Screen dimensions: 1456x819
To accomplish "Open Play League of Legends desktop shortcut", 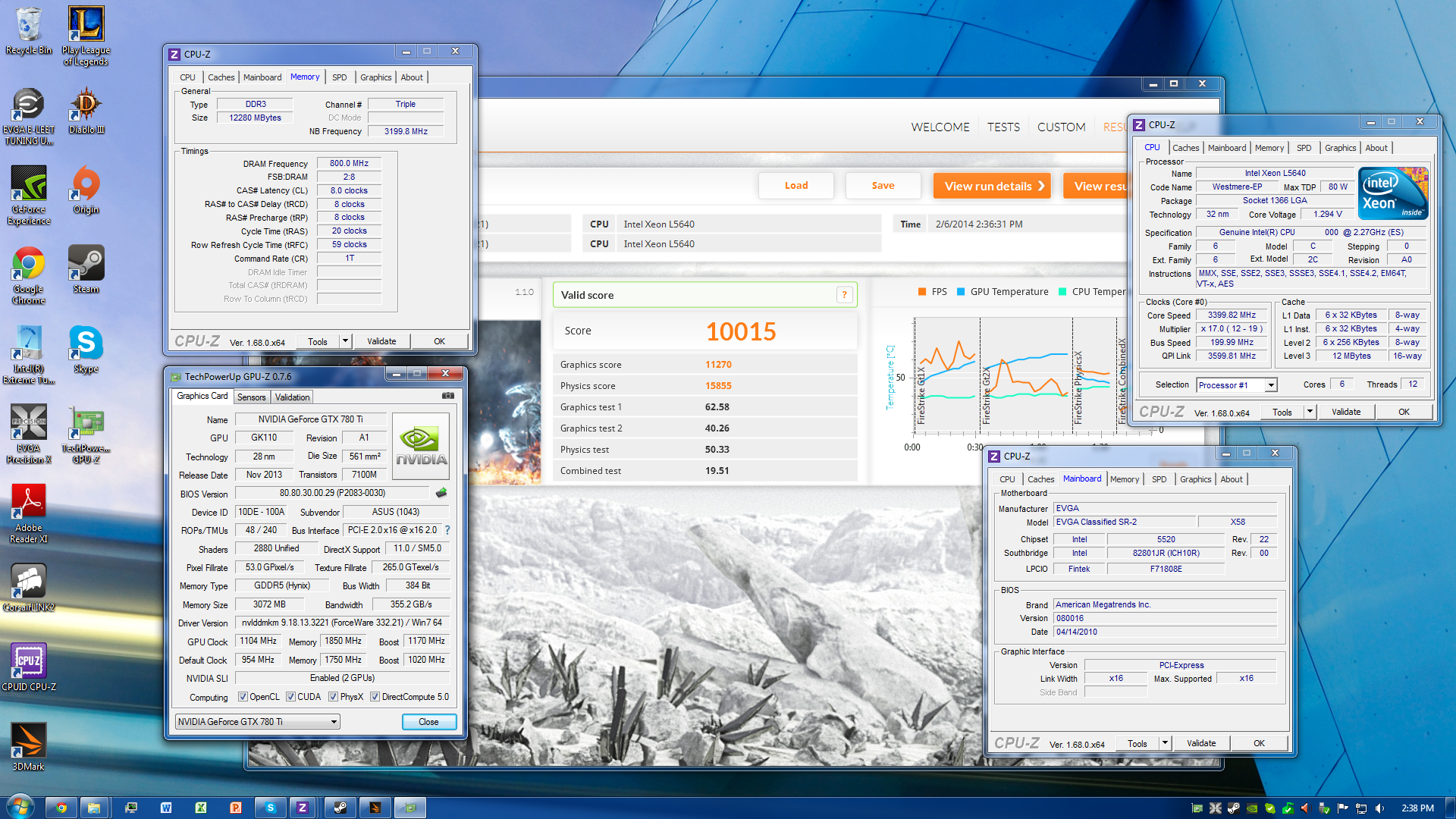I will [86, 36].
